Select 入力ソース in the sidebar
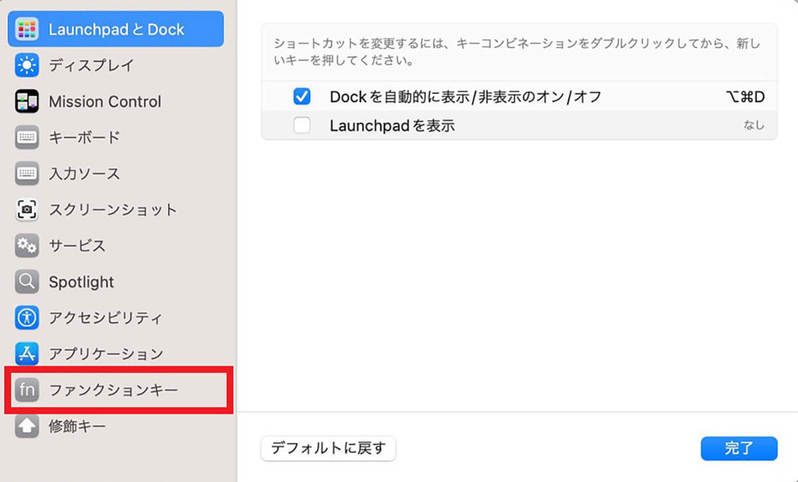This screenshot has width=798, height=482. point(84,174)
